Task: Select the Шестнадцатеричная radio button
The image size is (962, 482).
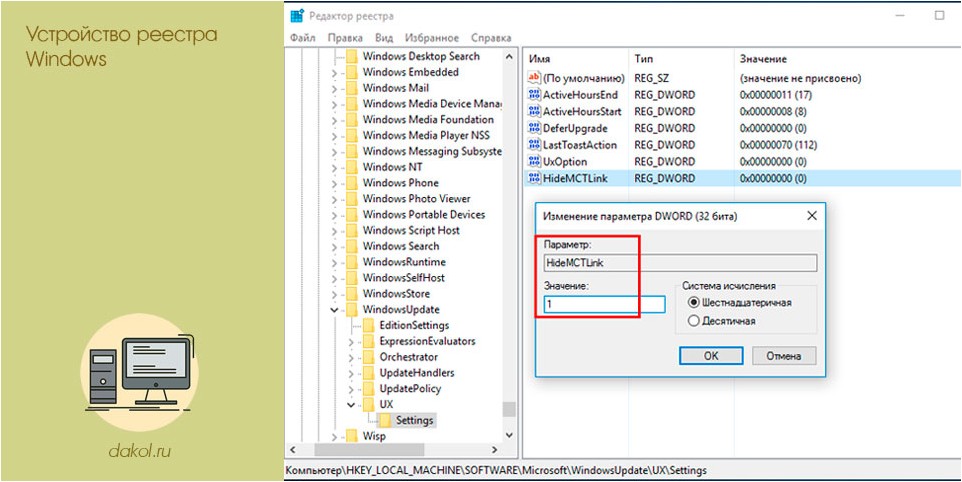Action: [694, 302]
